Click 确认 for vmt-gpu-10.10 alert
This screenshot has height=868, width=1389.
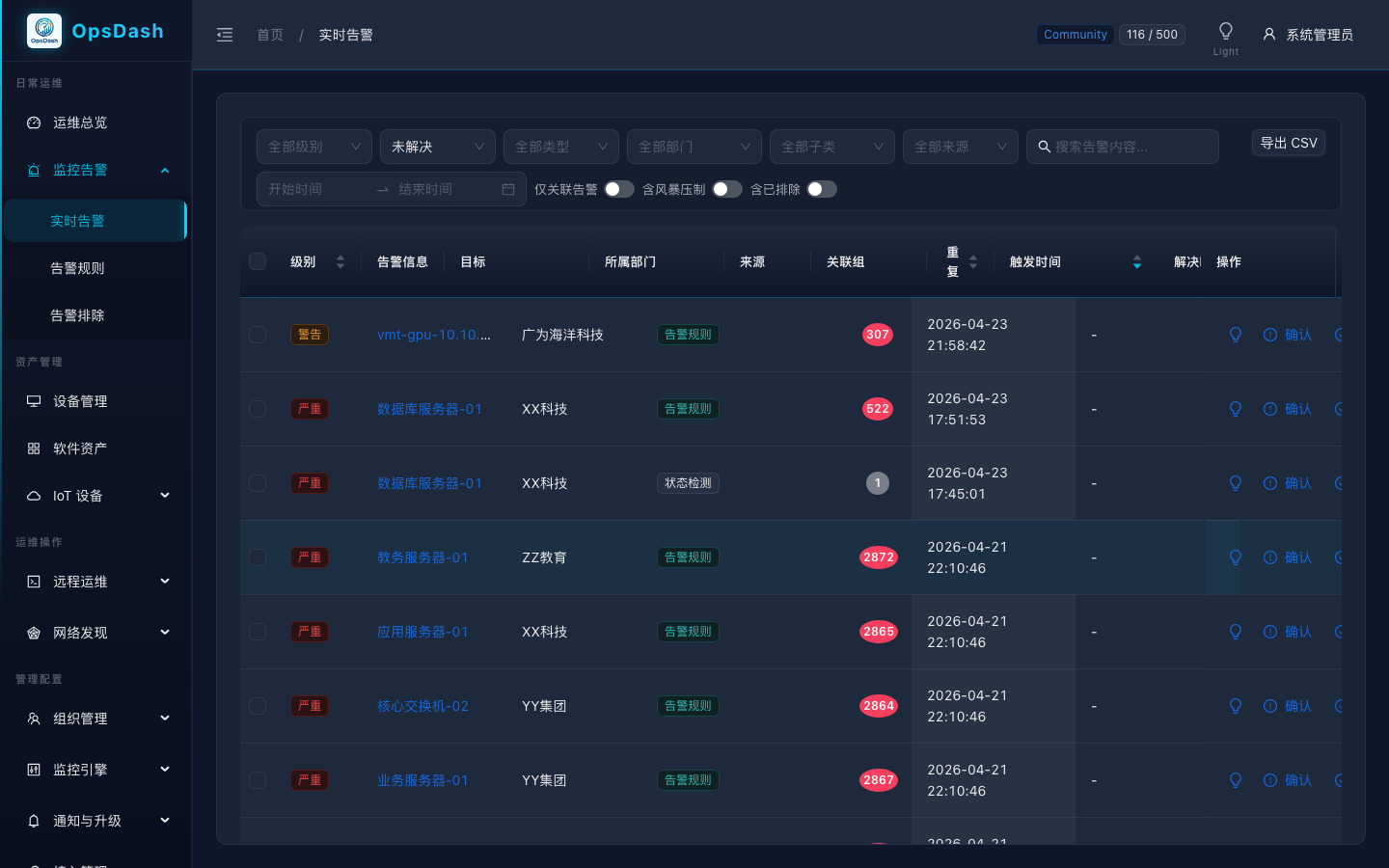(x=1288, y=335)
